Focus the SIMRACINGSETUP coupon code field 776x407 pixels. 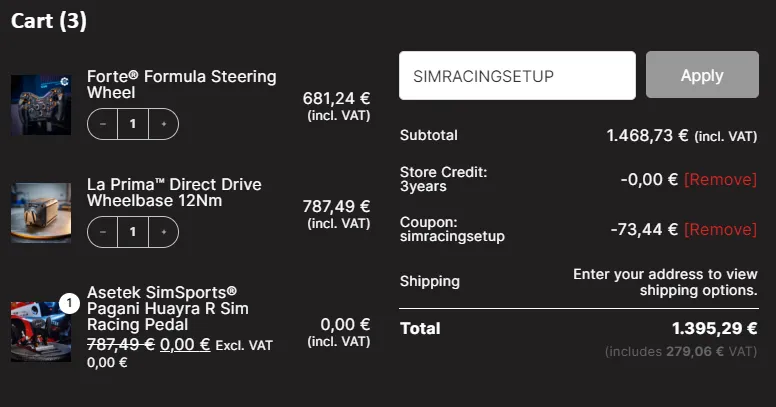tap(517, 76)
